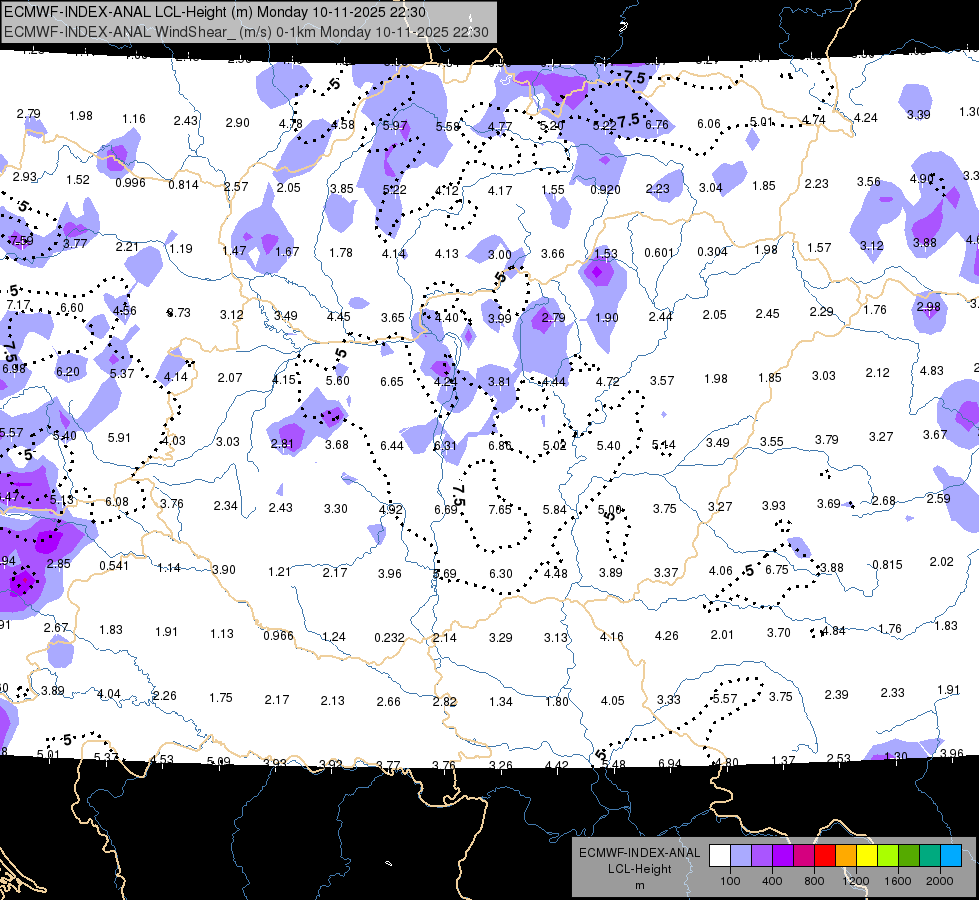Click the wind shear value '6.69'
979x900 pixels.
(x=446, y=510)
